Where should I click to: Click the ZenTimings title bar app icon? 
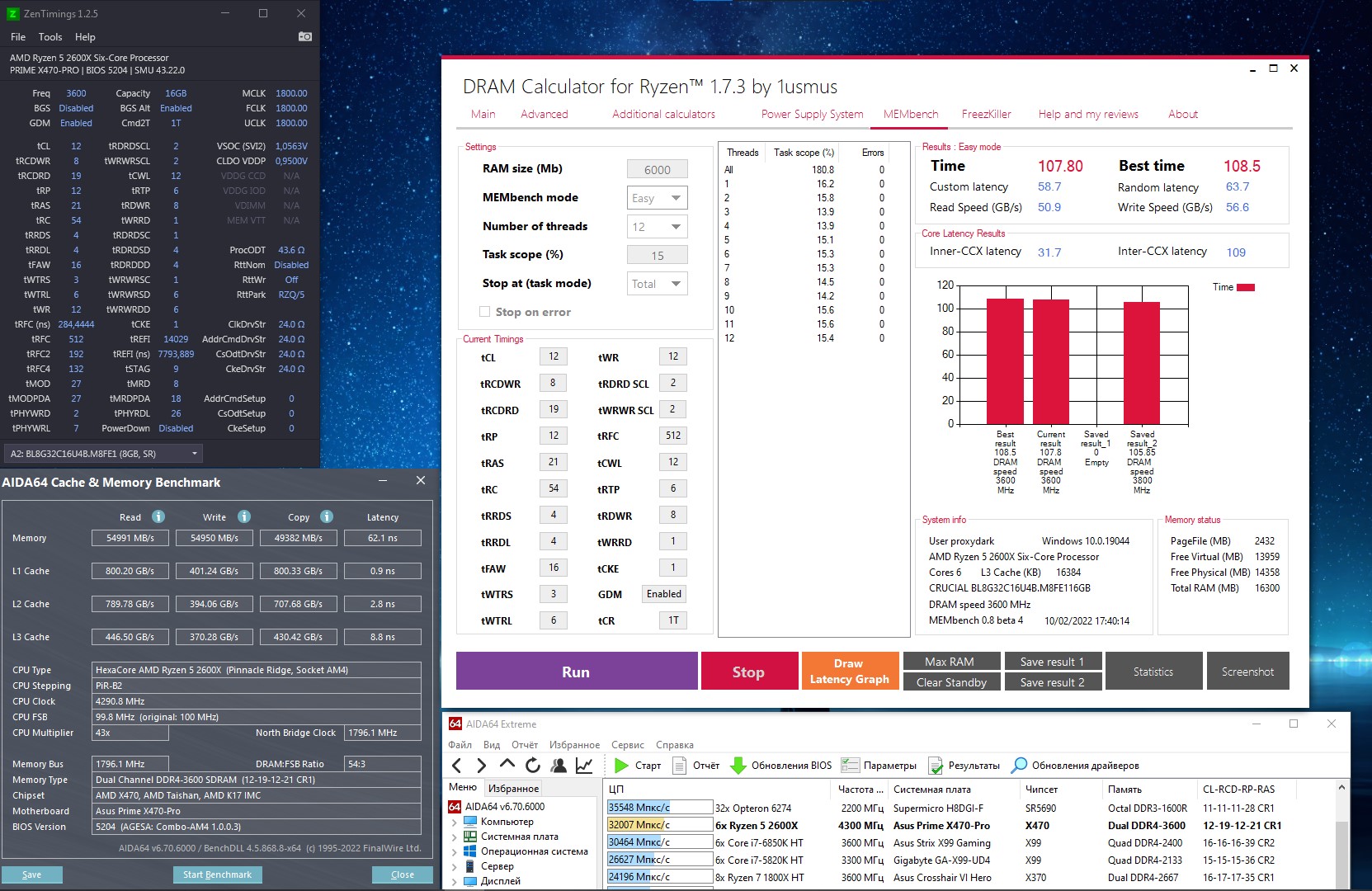click(x=12, y=13)
